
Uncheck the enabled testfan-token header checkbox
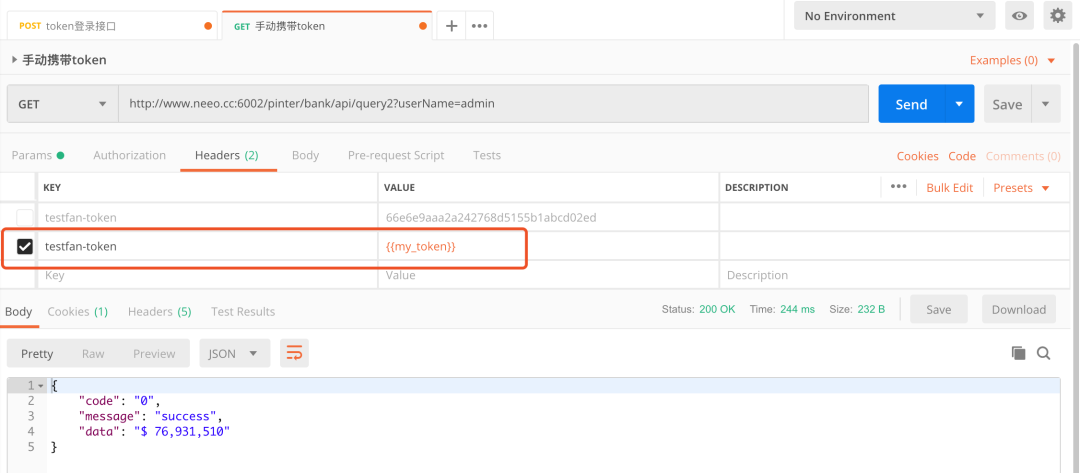pos(24,246)
